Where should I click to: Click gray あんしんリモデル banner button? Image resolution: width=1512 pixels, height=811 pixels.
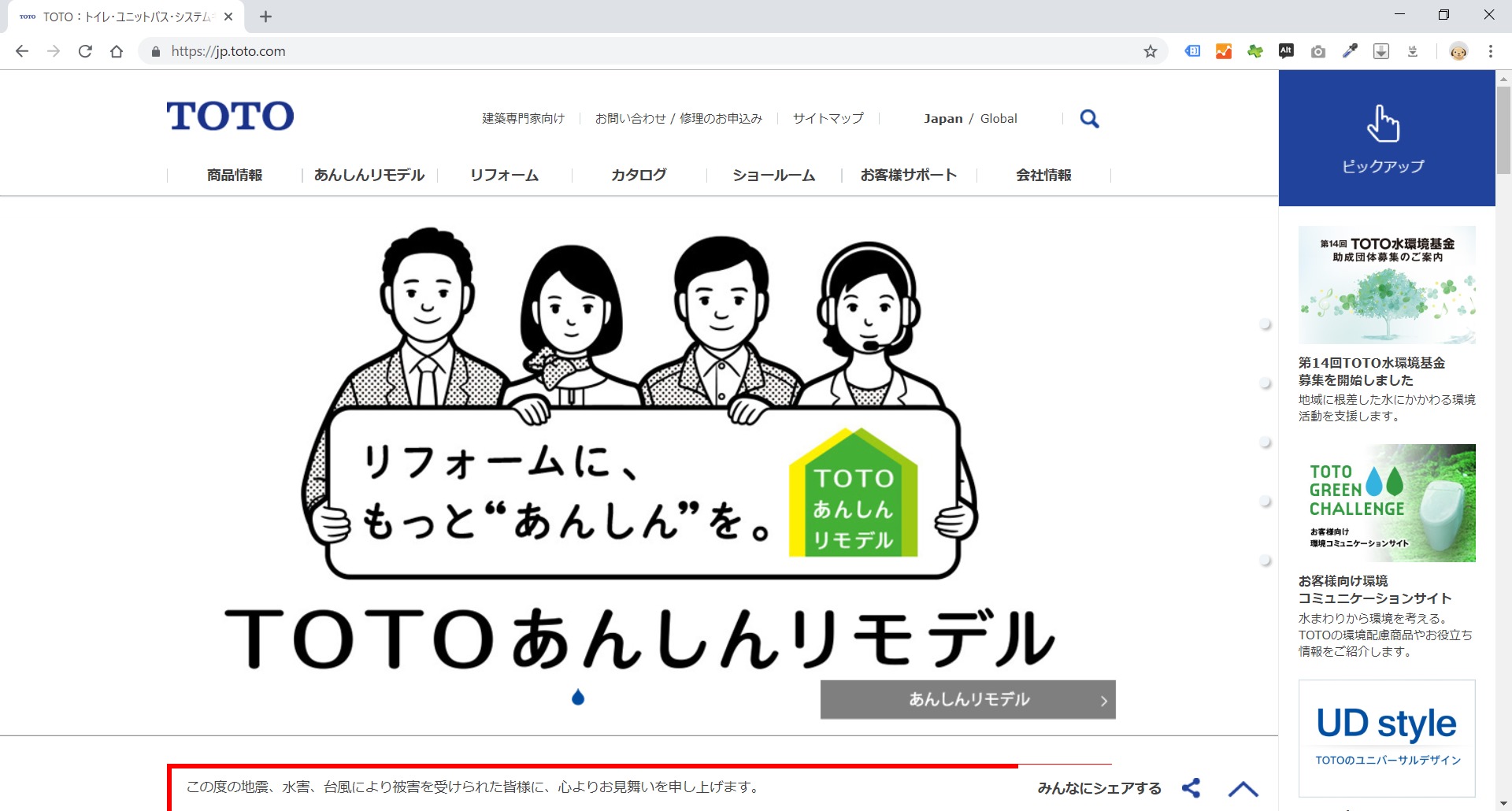click(968, 699)
